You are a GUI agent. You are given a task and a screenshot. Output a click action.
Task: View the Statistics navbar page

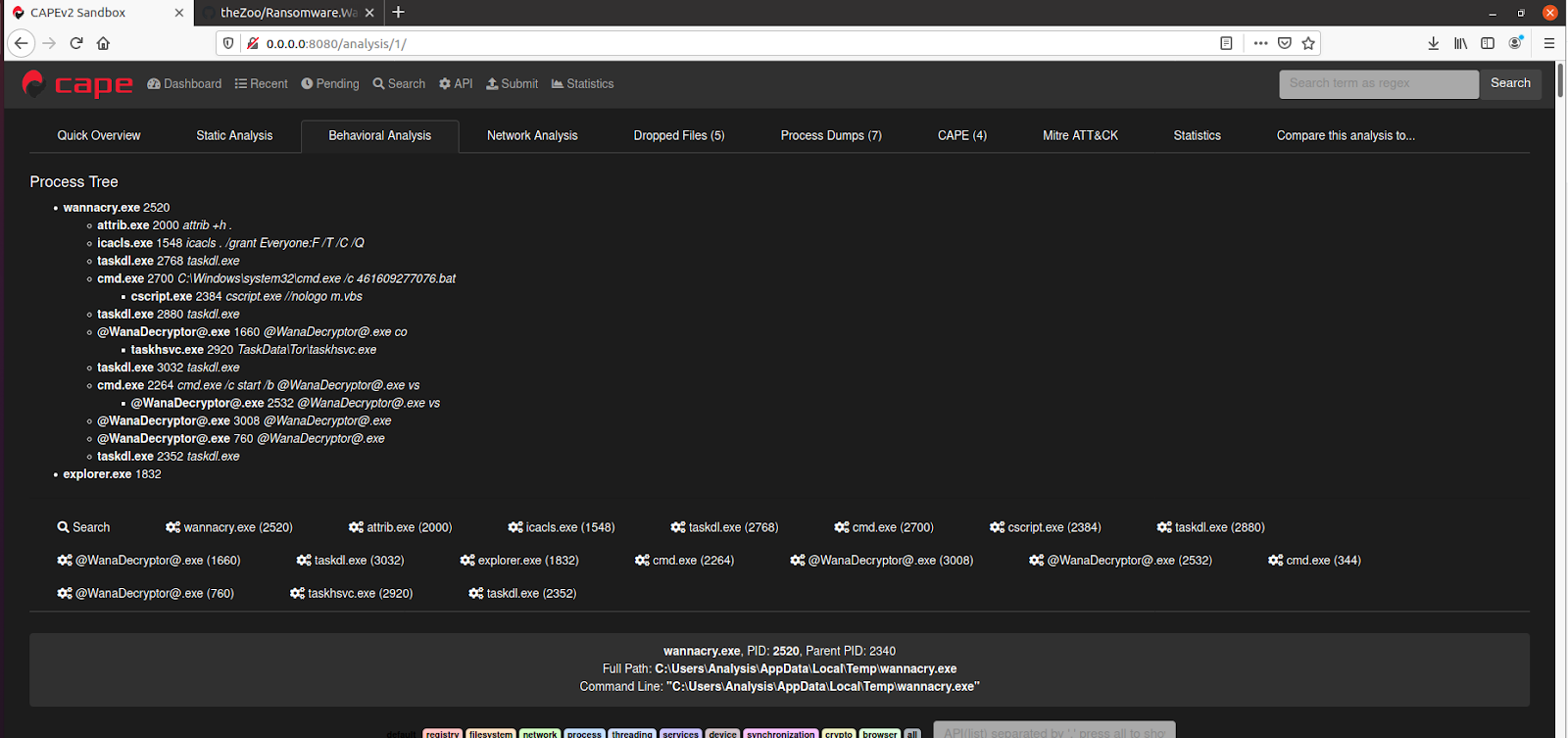click(x=582, y=84)
